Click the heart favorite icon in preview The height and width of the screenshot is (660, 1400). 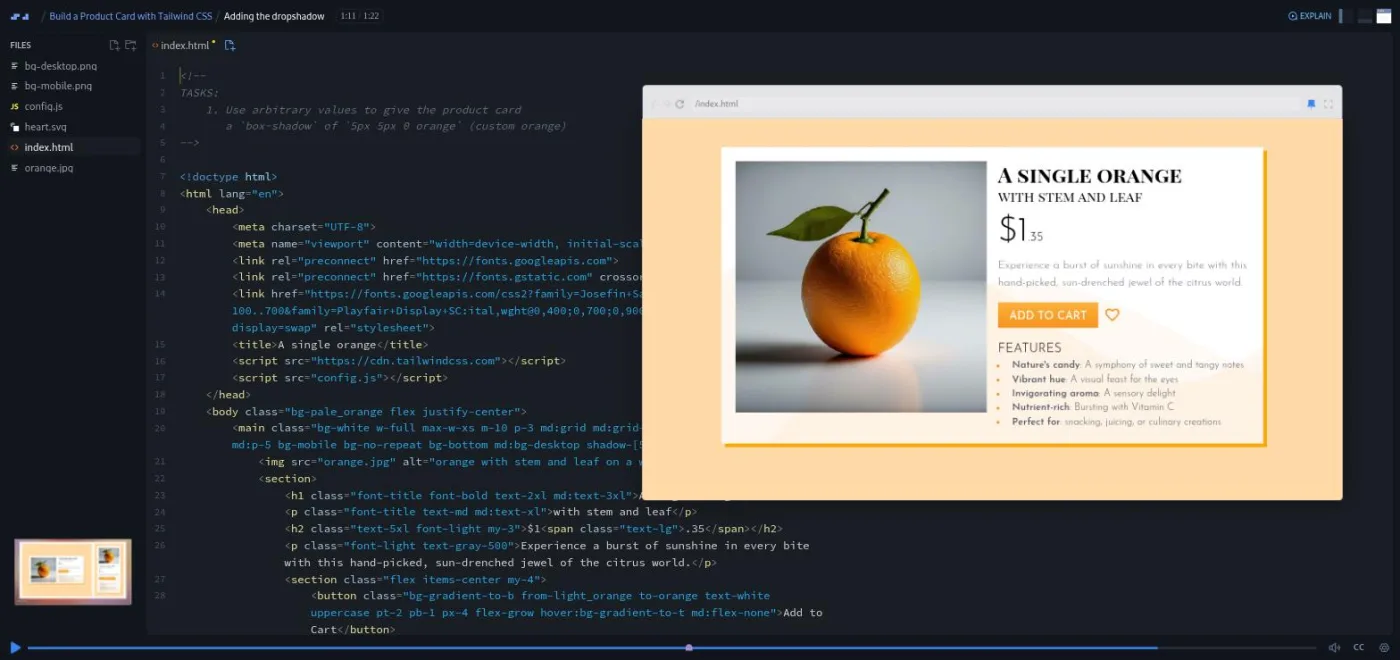[1112, 315]
